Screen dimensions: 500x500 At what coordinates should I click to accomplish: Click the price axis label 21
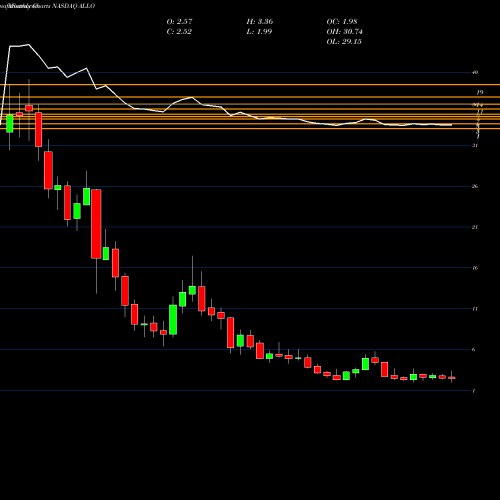point(475,227)
